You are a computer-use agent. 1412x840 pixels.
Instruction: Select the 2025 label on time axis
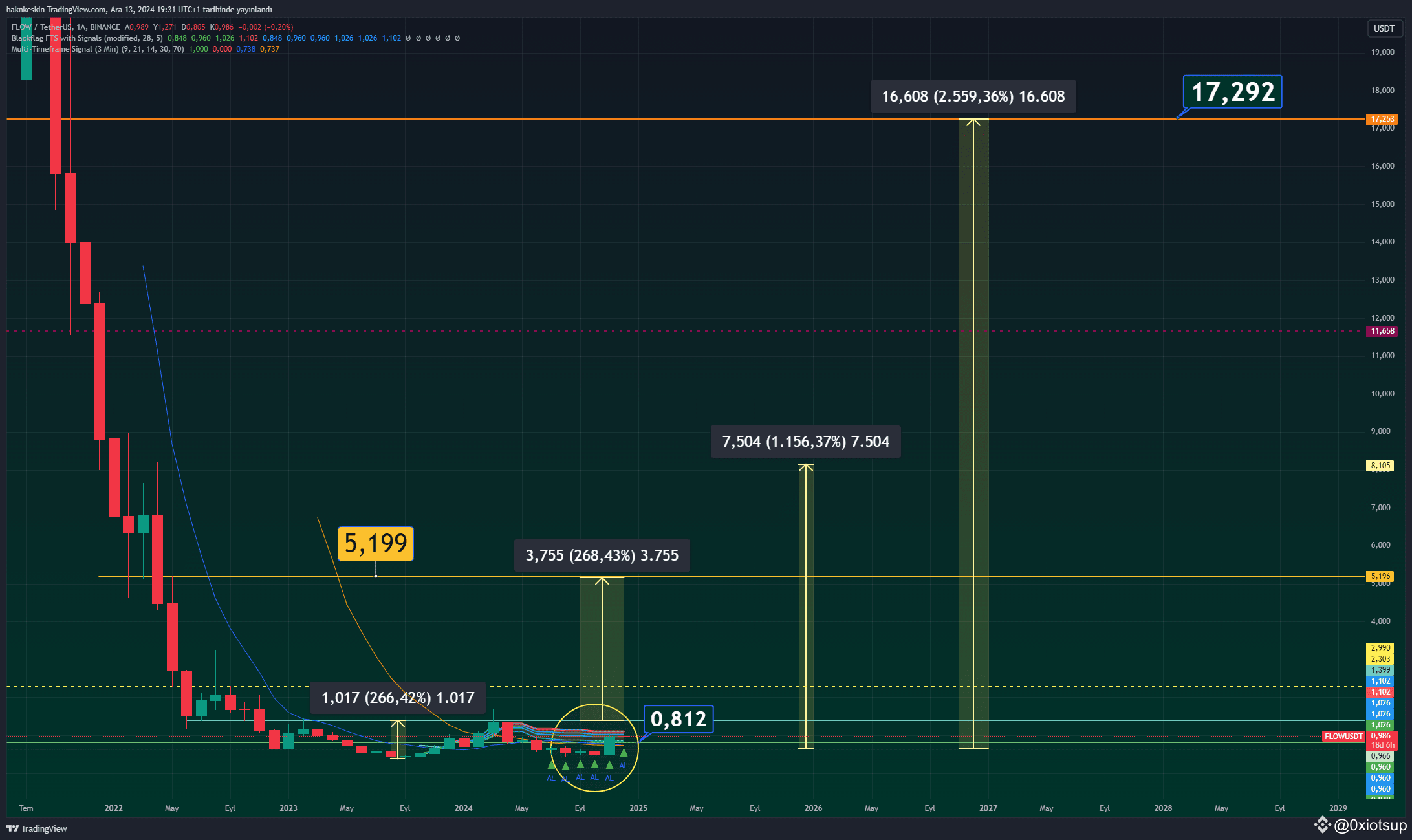click(x=638, y=808)
